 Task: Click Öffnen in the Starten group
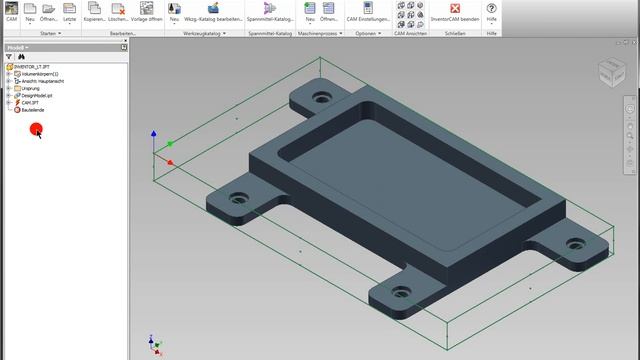[49, 11]
